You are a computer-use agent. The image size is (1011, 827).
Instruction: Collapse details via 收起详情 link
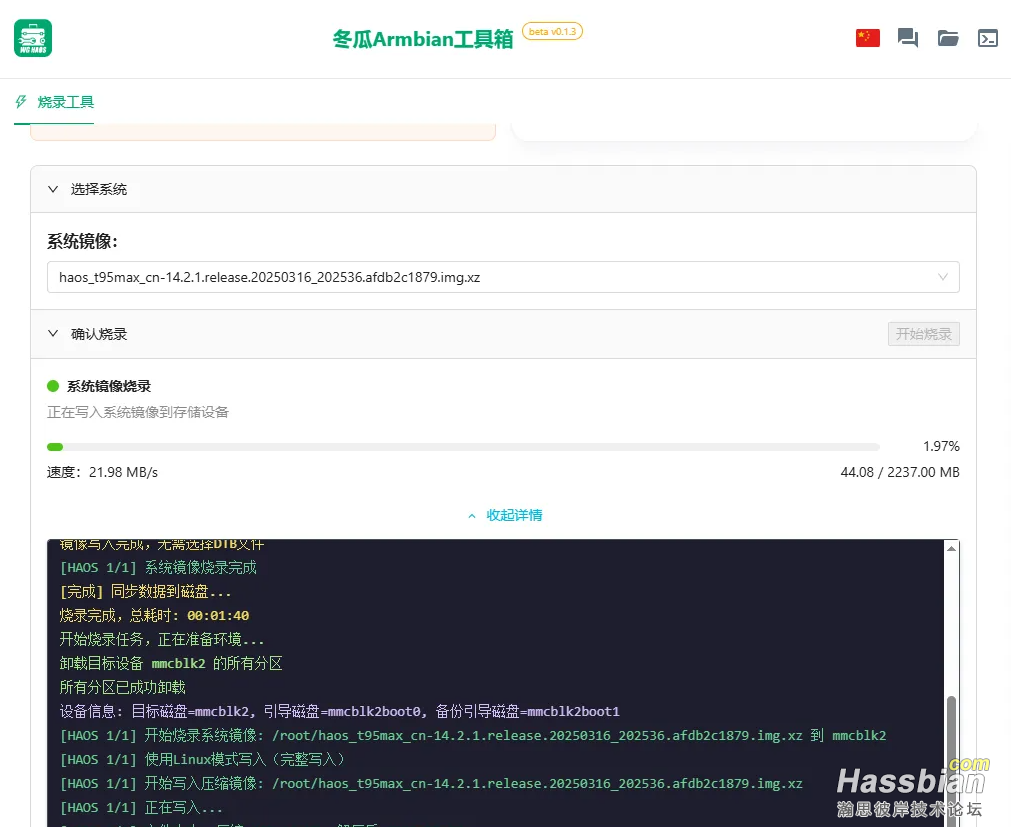(x=514, y=515)
